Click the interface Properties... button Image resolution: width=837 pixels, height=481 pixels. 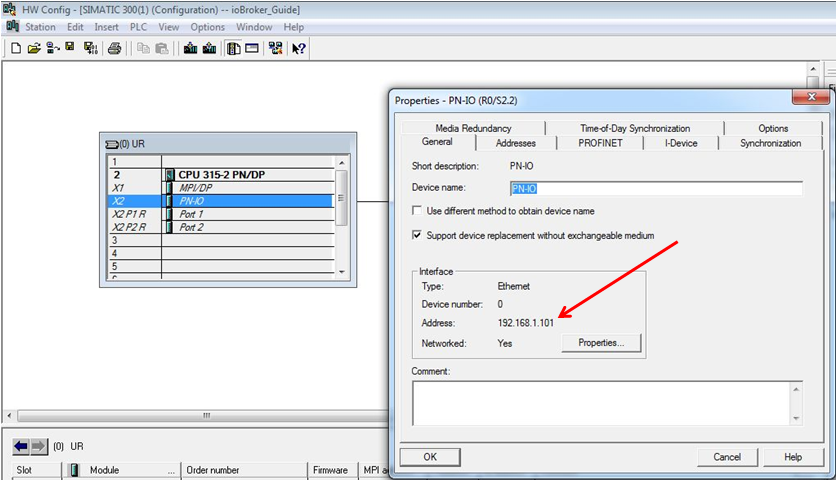coord(601,343)
